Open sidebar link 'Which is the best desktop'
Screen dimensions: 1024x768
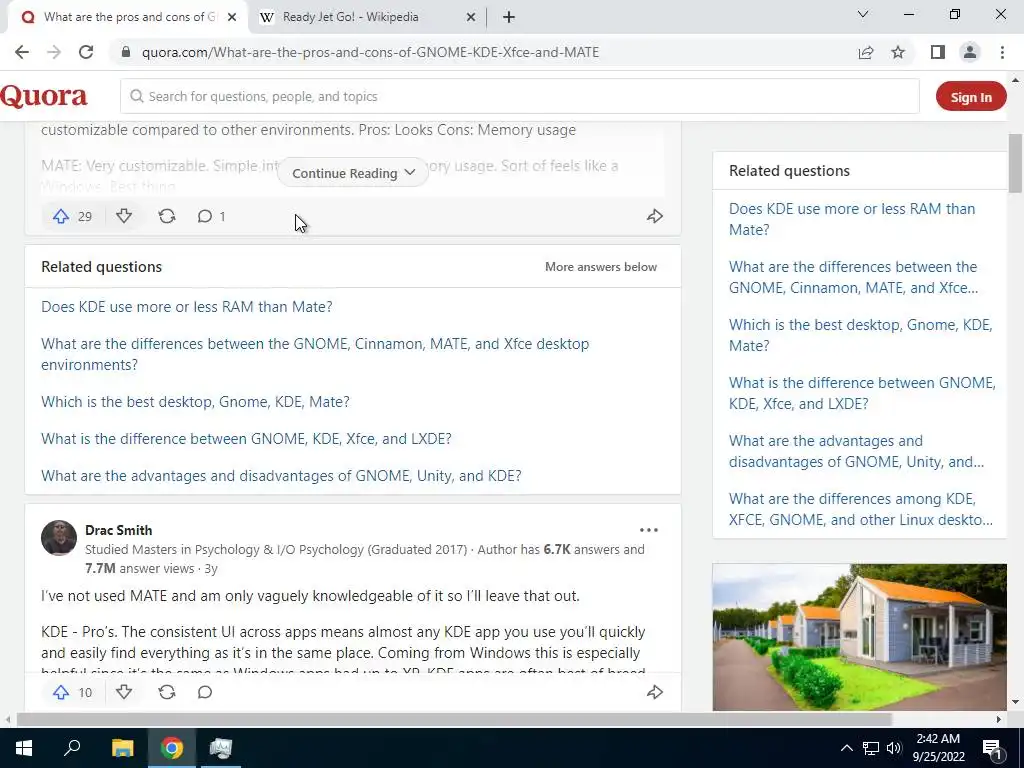tap(861, 336)
